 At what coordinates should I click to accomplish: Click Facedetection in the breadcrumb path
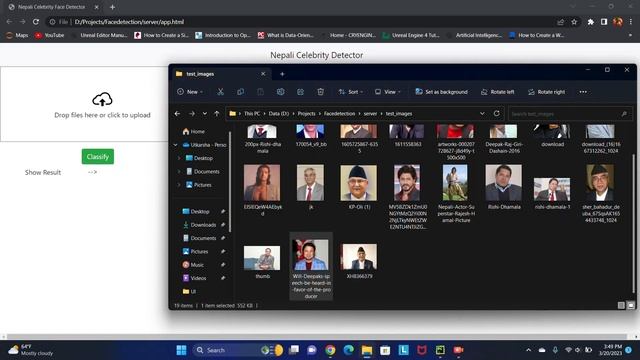(340, 113)
